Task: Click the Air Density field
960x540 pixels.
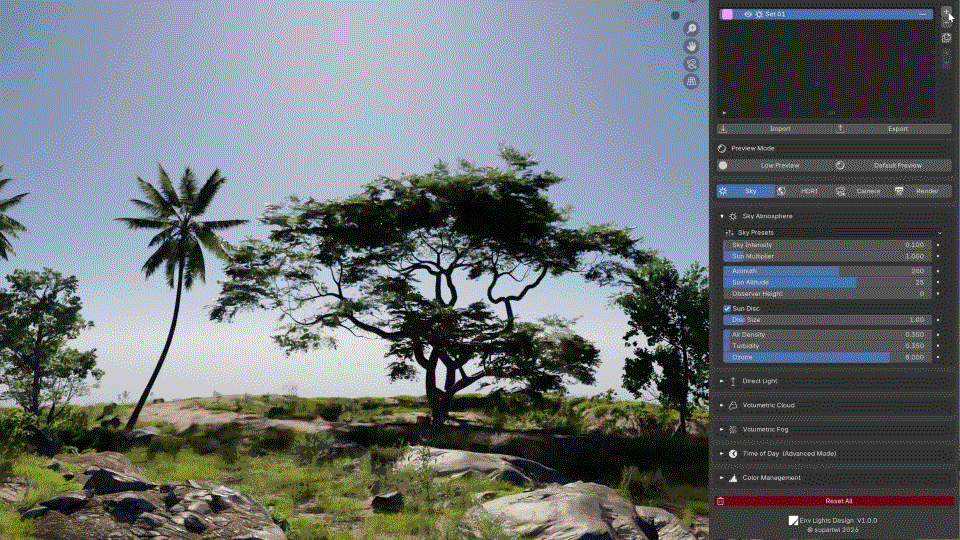Action: click(x=827, y=335)
